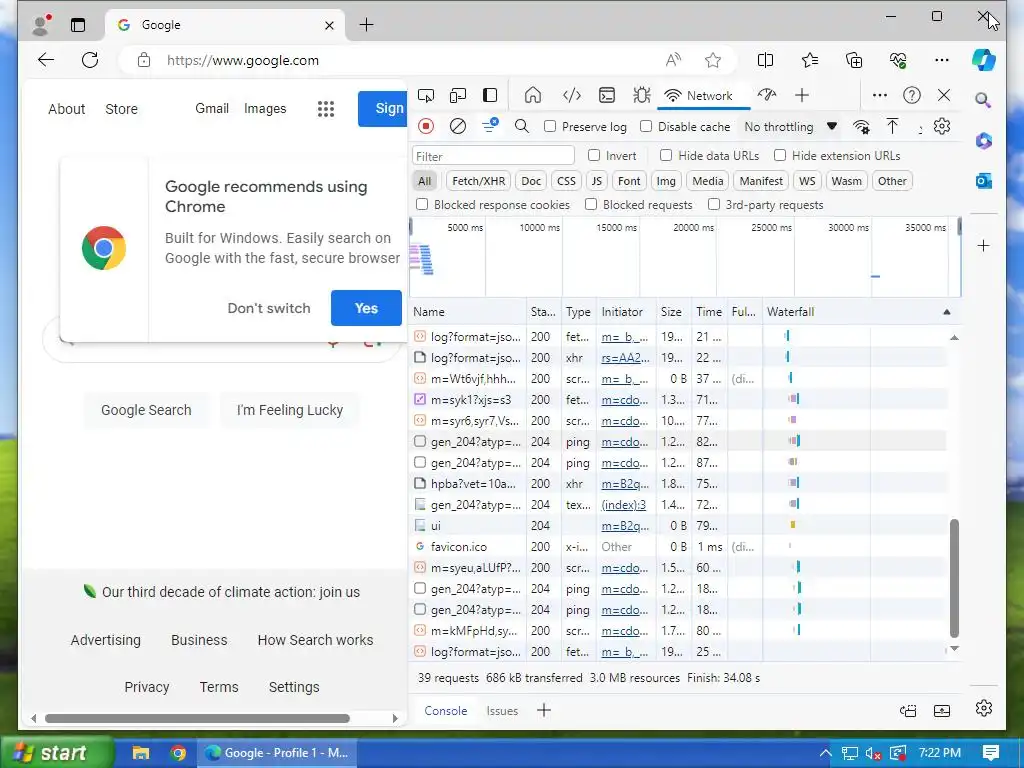Open network conditions wifi-gear icon
Viewport: 1024px width, 768px height.
tap(861, 127)
